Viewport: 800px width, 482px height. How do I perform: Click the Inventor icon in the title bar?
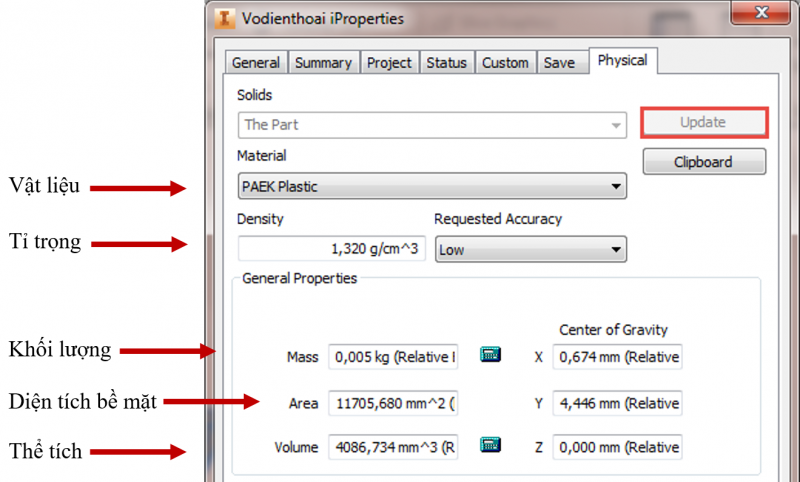click(225, 17)
